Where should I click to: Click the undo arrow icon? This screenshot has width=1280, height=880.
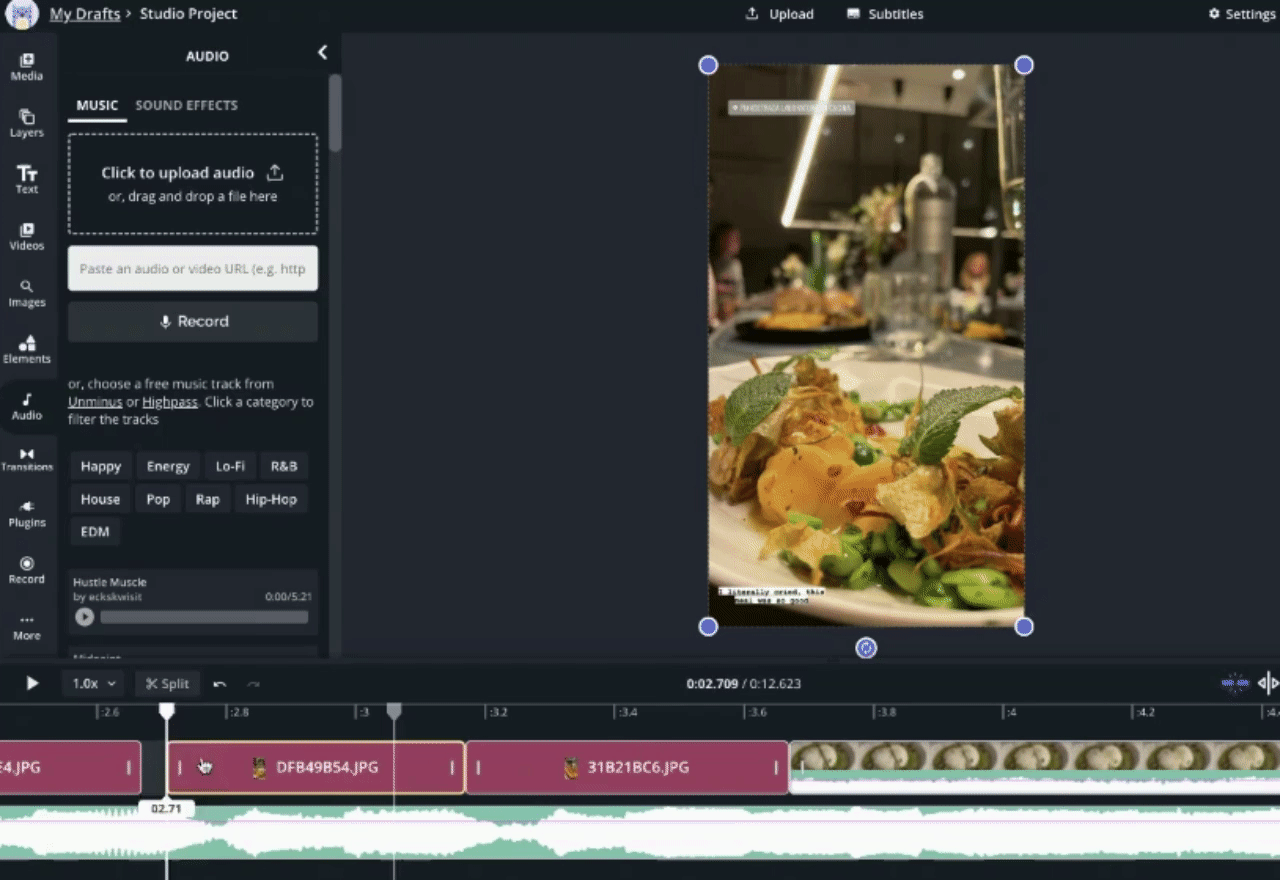[x=220, y=684]
